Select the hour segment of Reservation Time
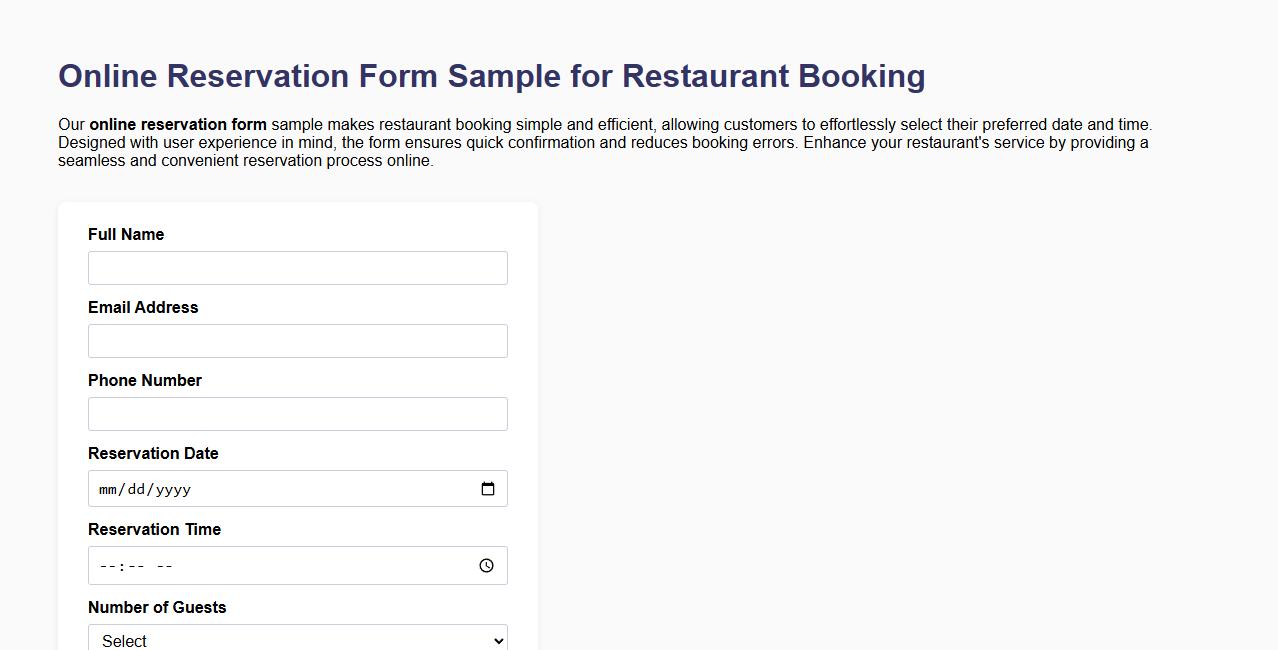1278x650 pixels. tap(106, 565)
